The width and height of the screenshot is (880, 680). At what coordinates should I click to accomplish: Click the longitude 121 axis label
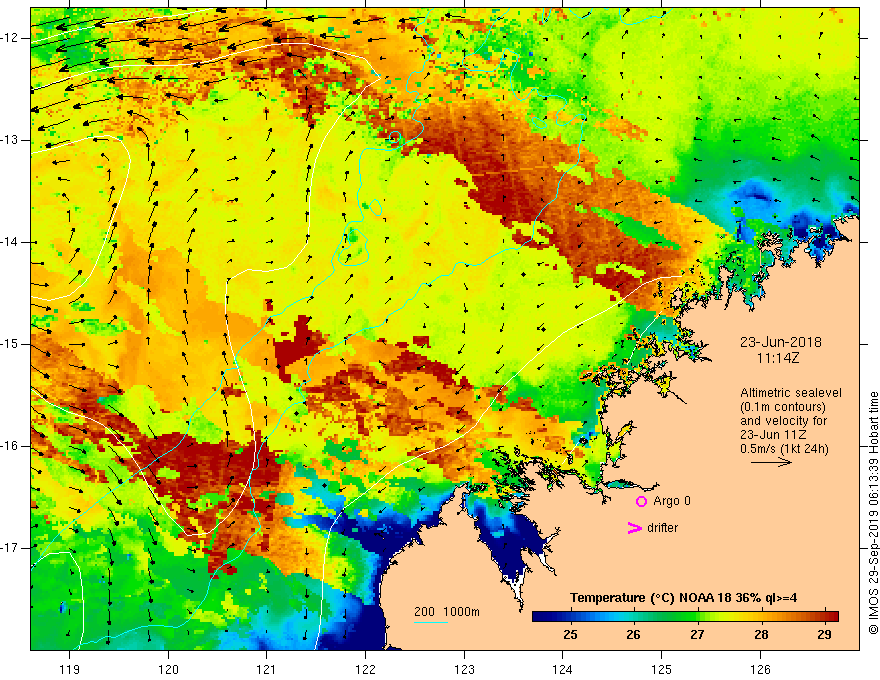[267, 669]
